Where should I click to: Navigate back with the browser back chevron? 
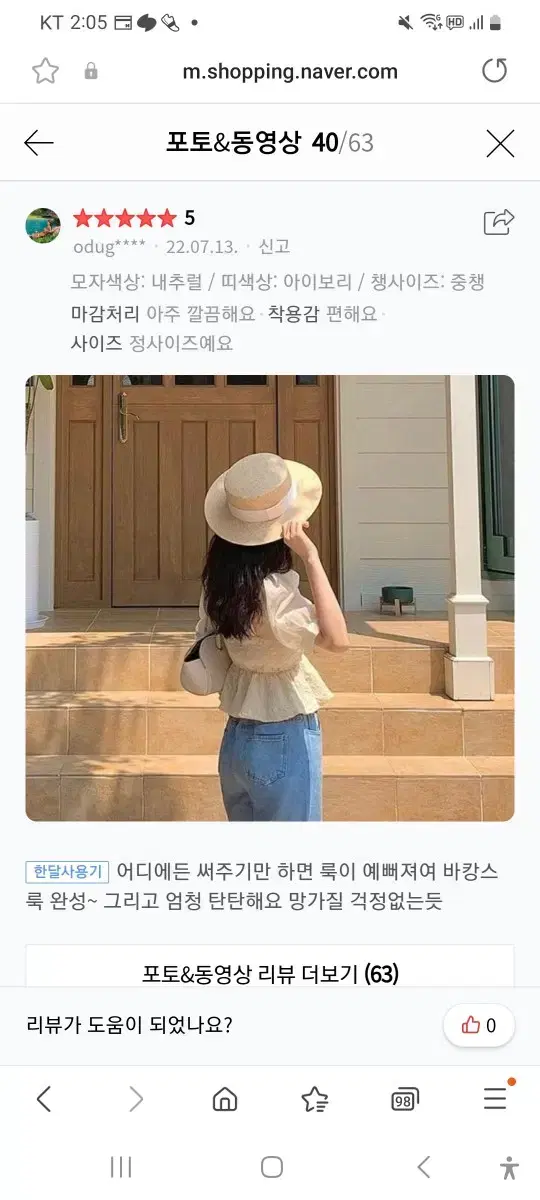tap(44, 1100)
